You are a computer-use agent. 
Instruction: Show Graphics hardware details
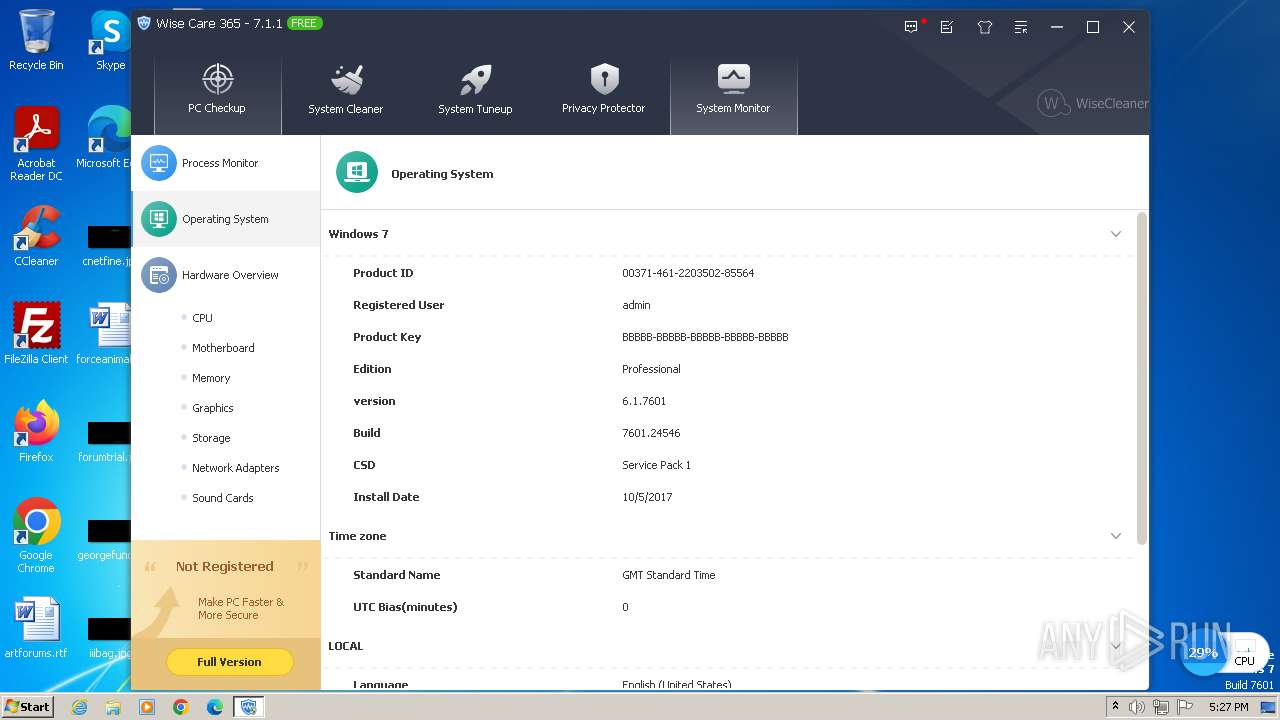[213, 408]
